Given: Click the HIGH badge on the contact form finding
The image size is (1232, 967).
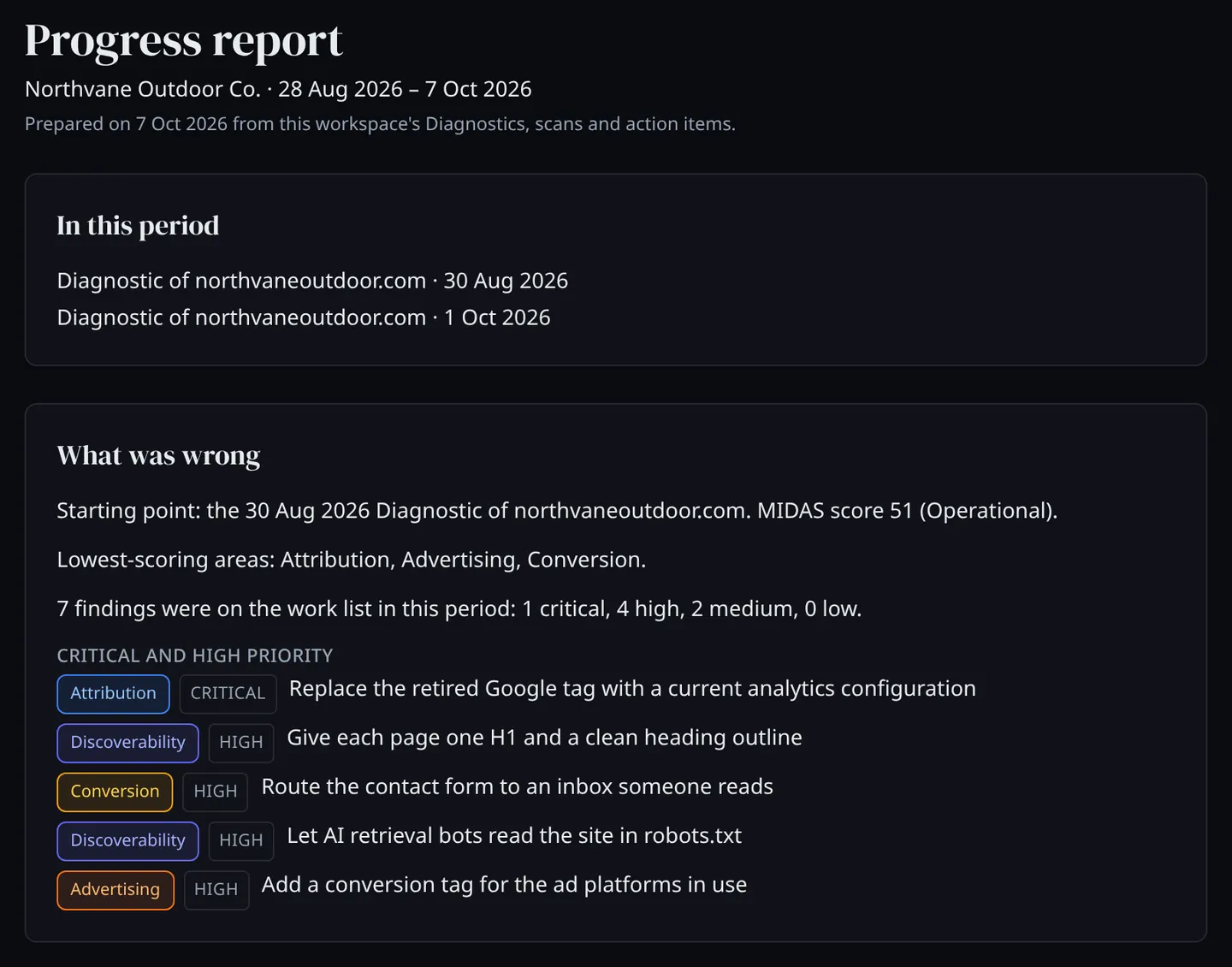Looking at the screenshot, I should [x=216, y=792].
